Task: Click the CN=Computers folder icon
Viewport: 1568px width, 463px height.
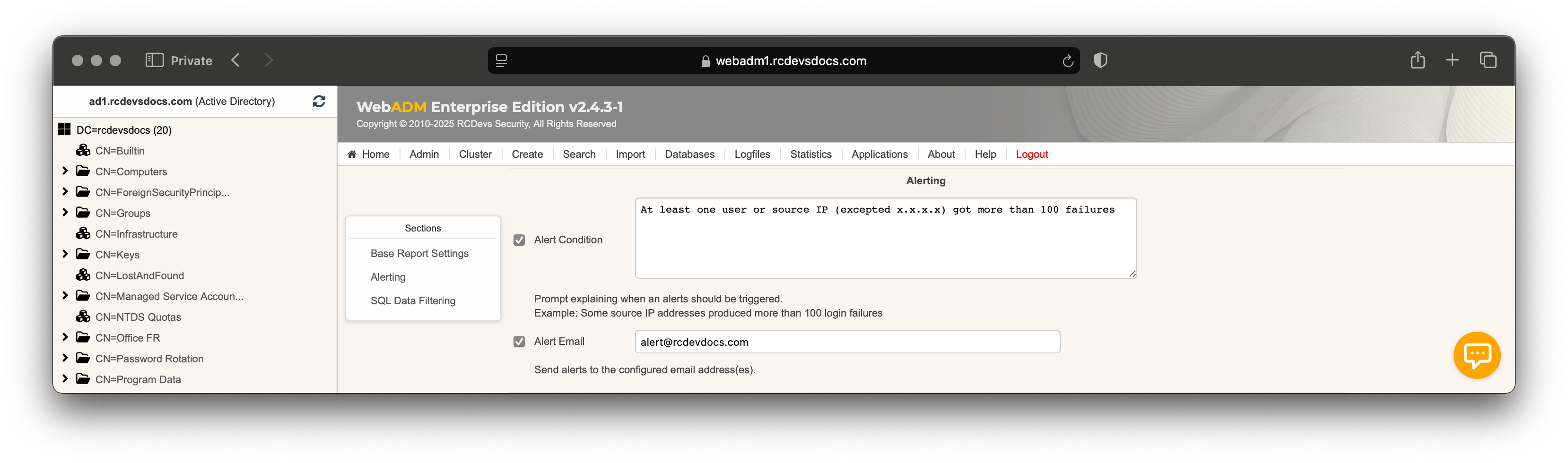Action: [x=83, y=171]
